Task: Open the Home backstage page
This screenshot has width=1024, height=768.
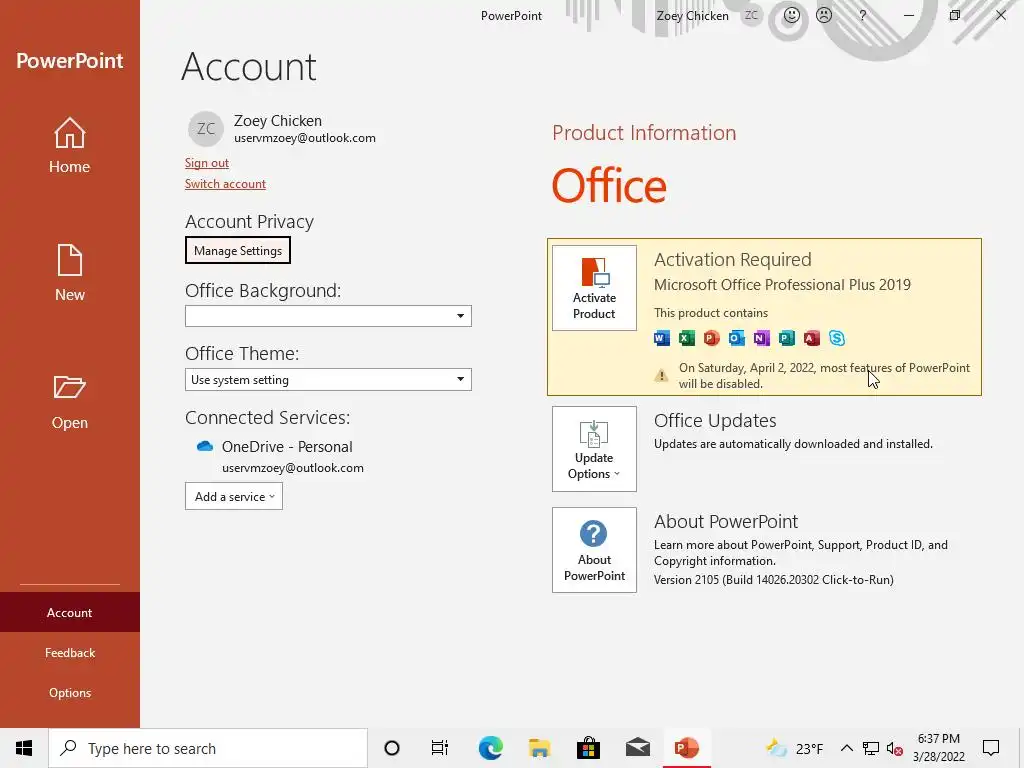Action: 69,145
